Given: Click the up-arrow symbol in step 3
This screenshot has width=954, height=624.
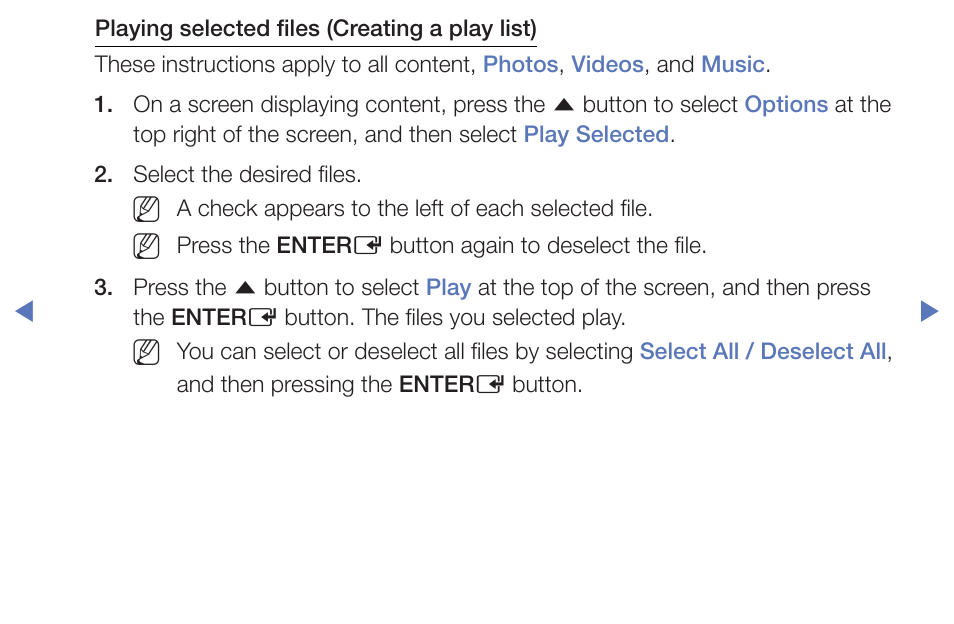Looking at the screenshot, I should pyautogui.click(x=245, y=288).
